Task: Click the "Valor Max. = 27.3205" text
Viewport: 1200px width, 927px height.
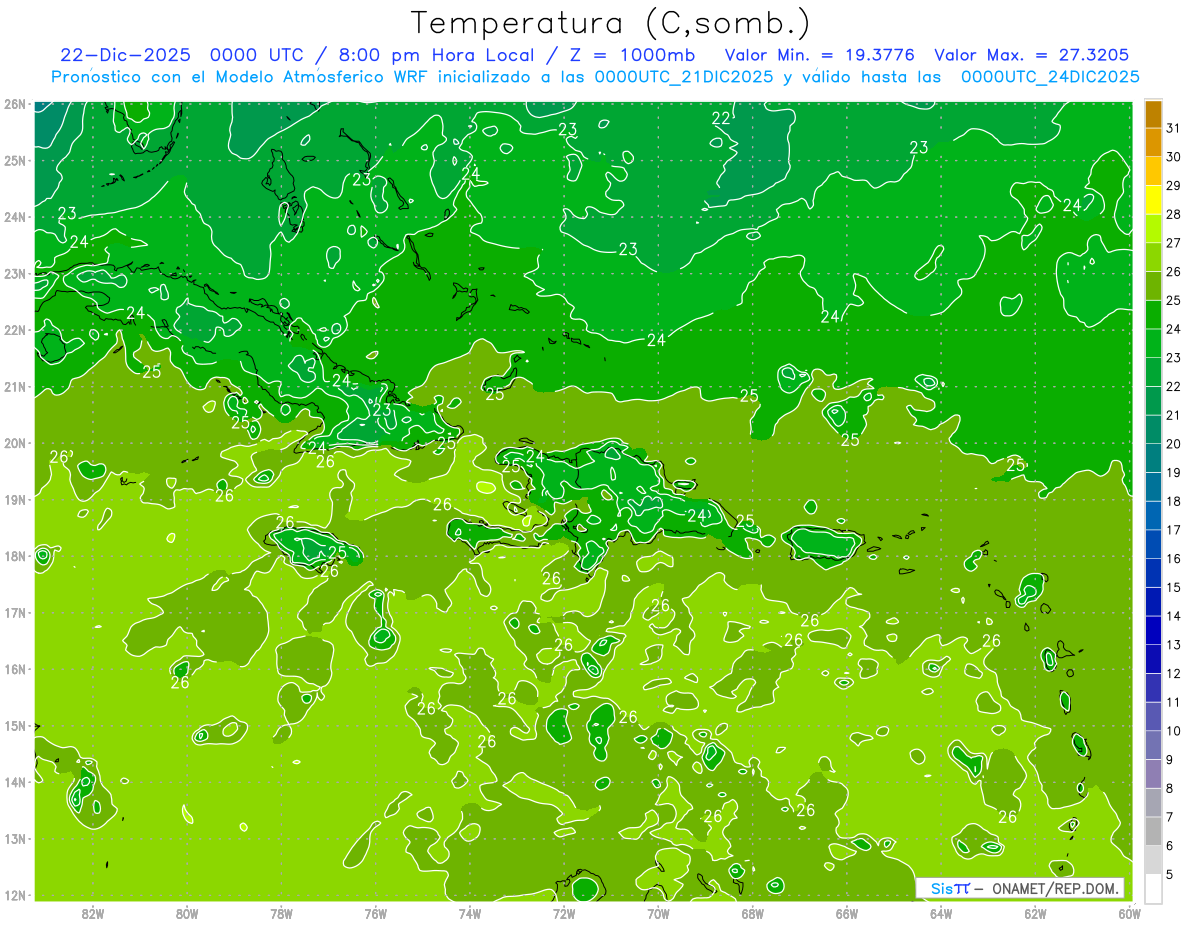Action: point(1032,55)
